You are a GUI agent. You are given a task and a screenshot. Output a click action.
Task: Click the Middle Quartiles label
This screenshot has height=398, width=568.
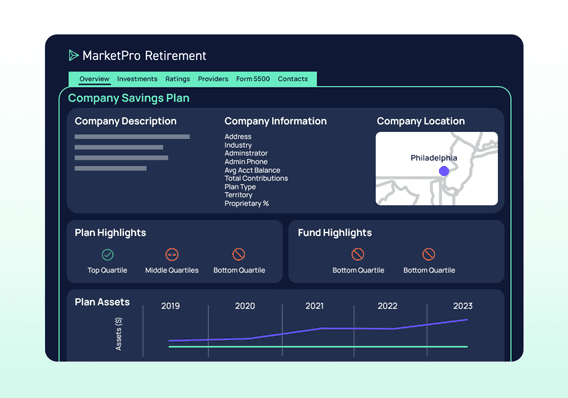pyautogui.click(x=172, y=270)
